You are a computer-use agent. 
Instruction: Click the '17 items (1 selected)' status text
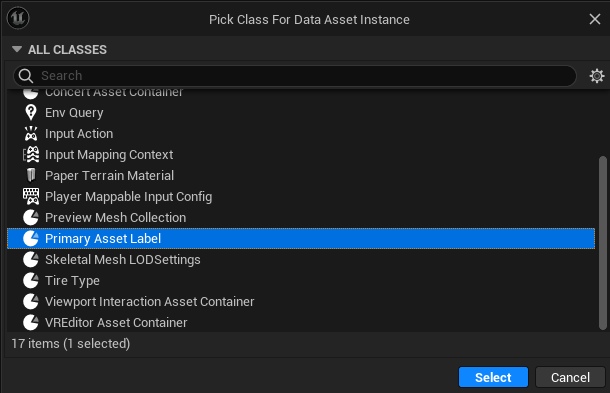(71, 344)
